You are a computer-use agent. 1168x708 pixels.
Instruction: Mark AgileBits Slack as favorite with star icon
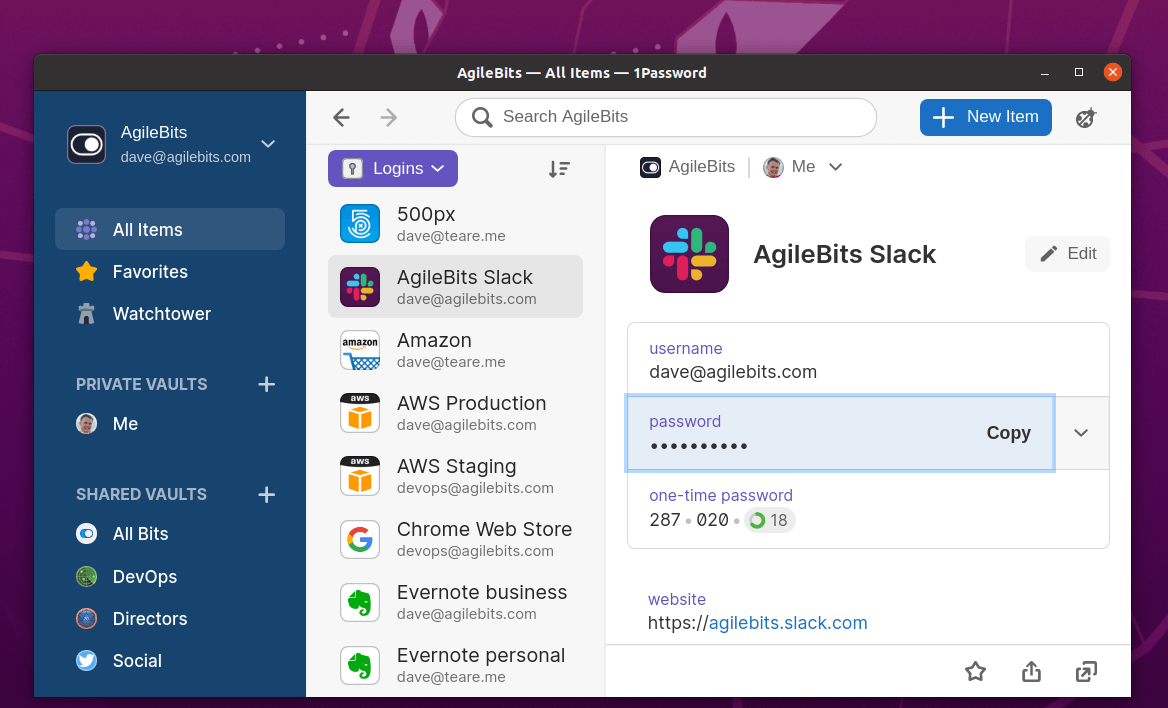[x=975, y=671]
